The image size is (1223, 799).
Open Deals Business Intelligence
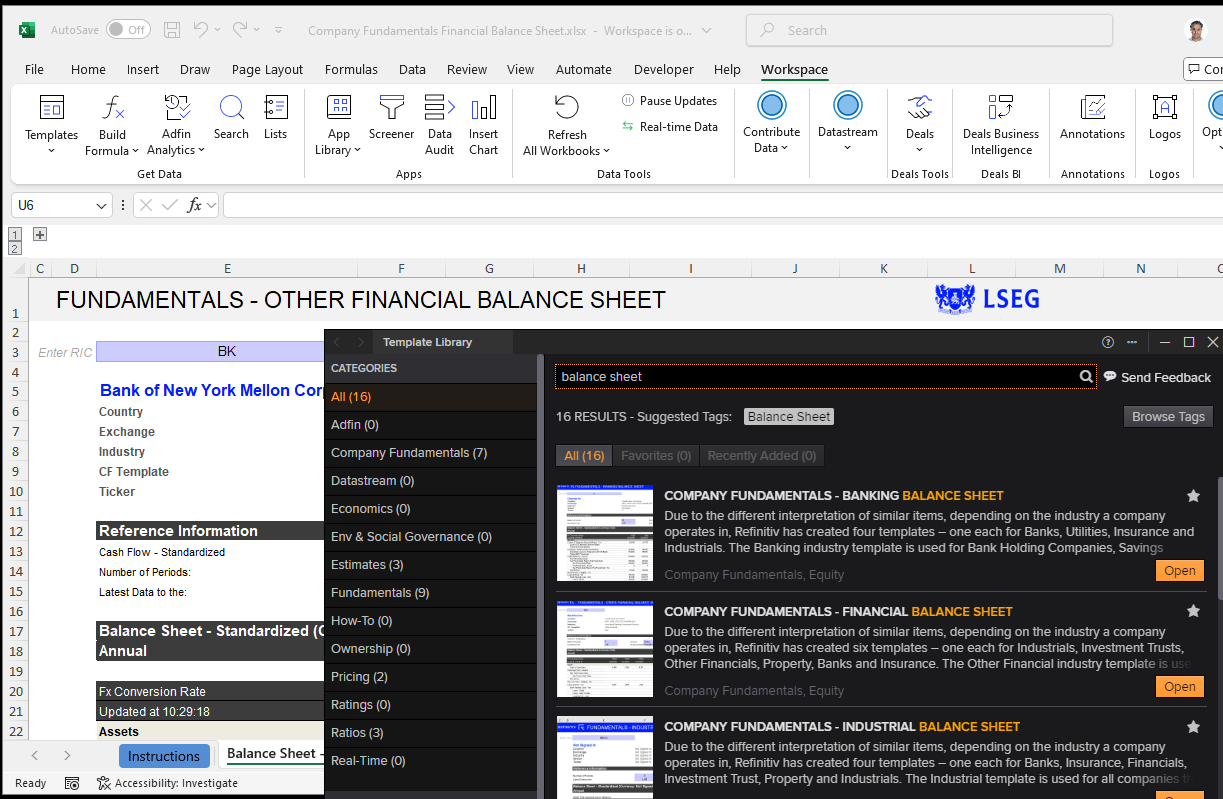1001,124
